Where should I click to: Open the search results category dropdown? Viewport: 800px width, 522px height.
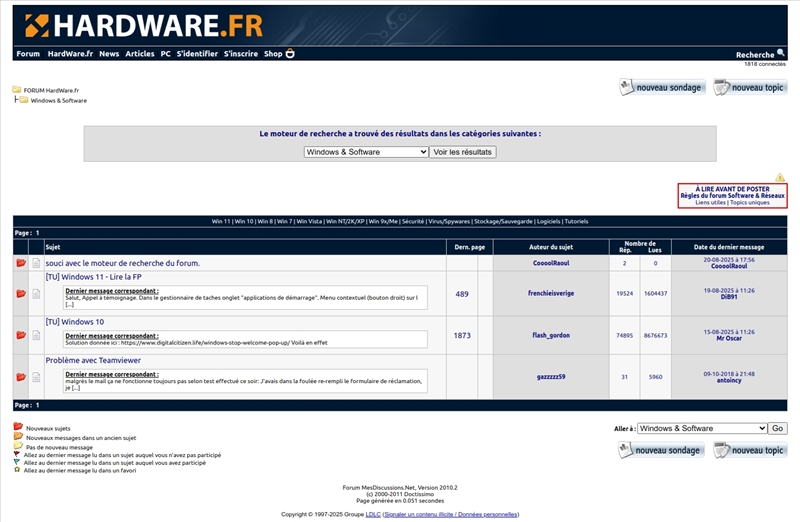(x=366, y=152)
